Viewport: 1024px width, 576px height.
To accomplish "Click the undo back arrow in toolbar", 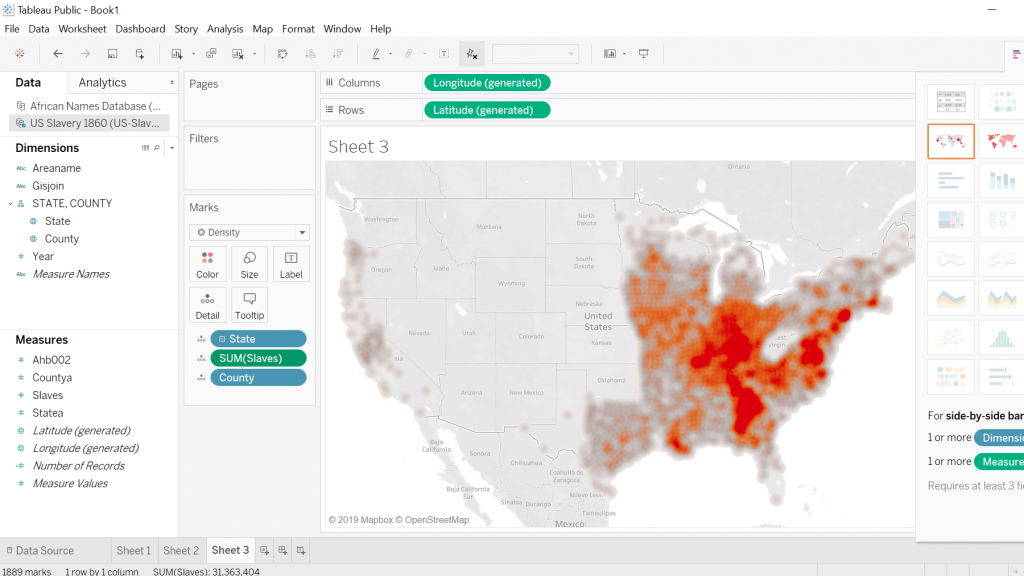I will tap(58, 54).
